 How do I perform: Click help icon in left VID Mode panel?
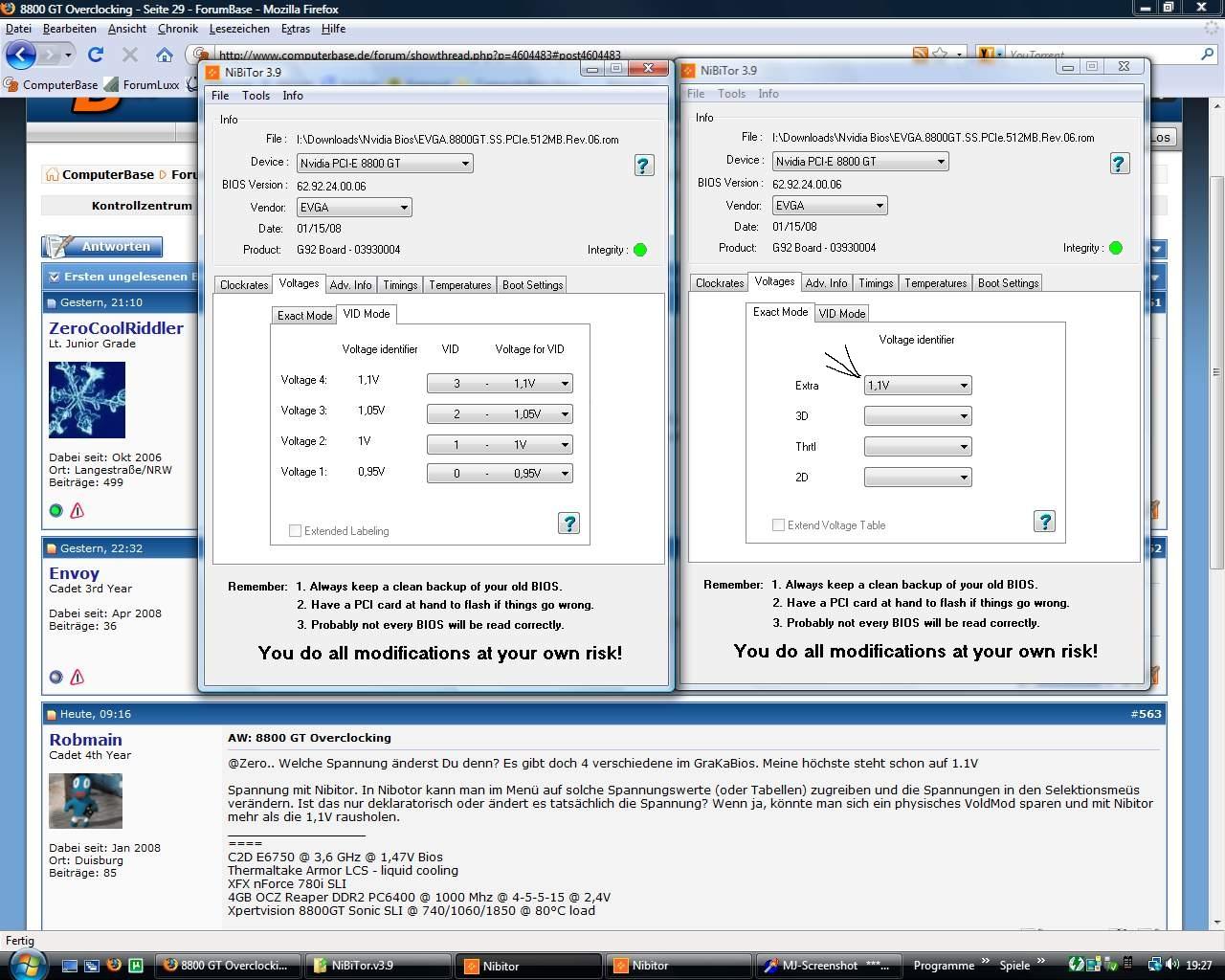click(568, 523)
